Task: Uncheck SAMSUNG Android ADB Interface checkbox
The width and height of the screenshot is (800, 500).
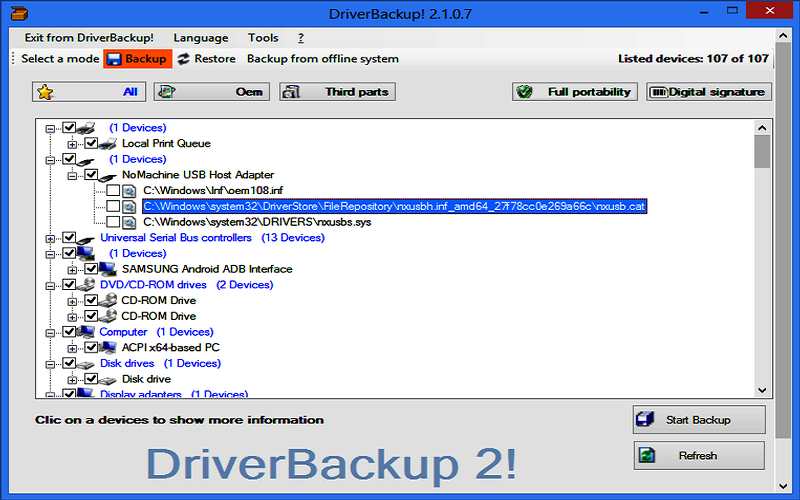Action: [x=91, y=268]
